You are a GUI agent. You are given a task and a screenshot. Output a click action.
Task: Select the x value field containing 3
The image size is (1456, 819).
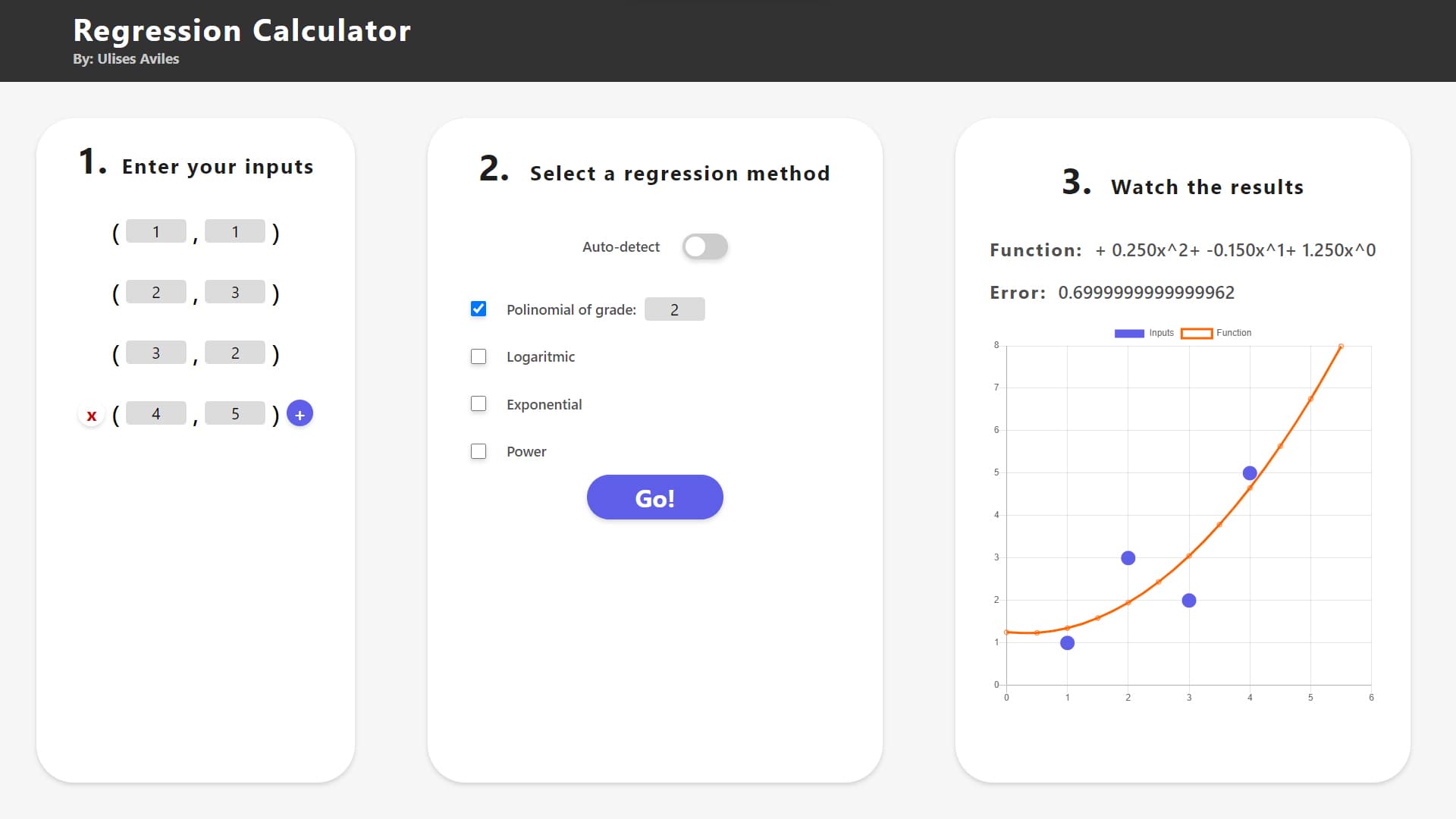[x=156, y=353]
